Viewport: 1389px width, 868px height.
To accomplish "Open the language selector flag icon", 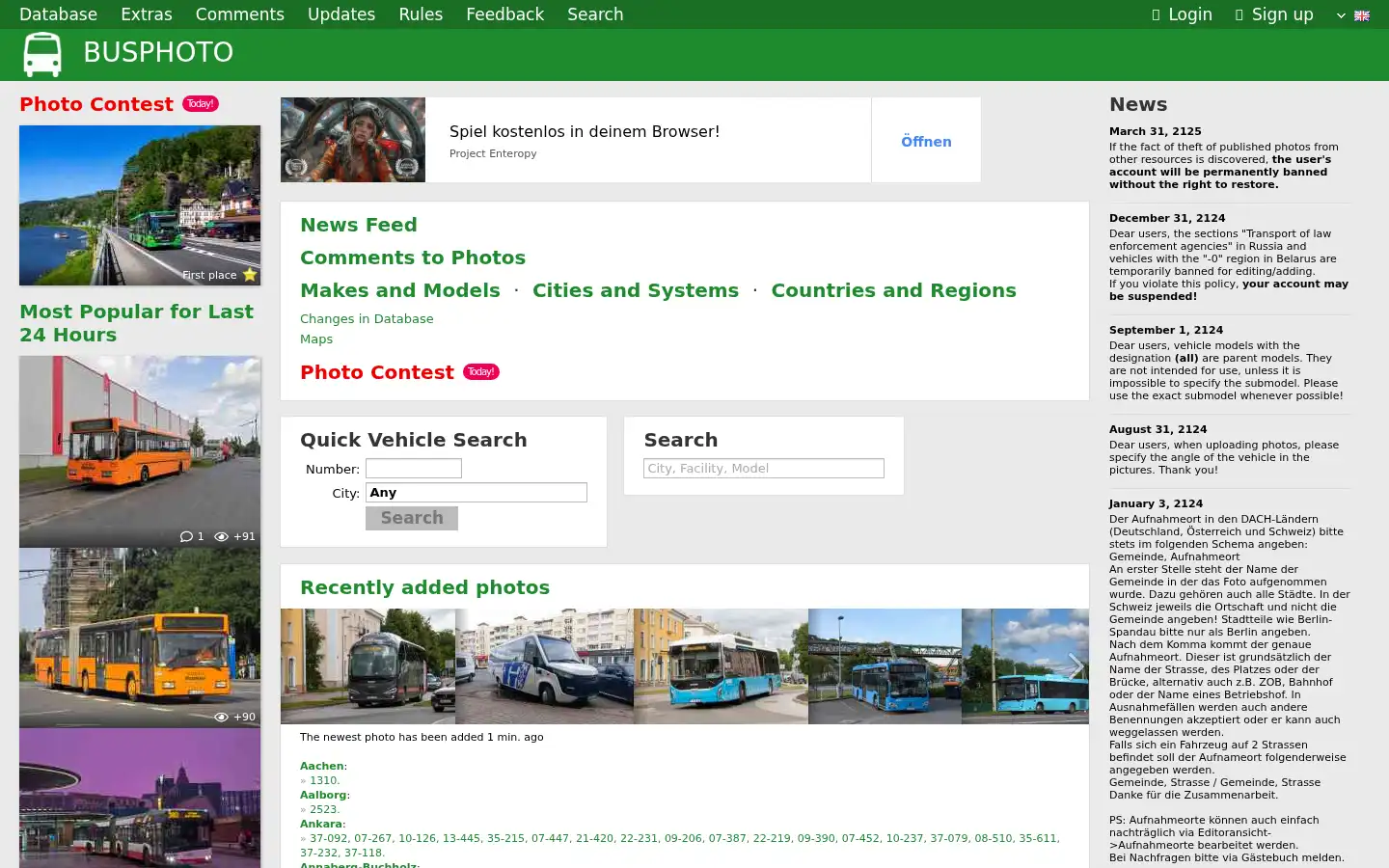I will [1362, 15].
